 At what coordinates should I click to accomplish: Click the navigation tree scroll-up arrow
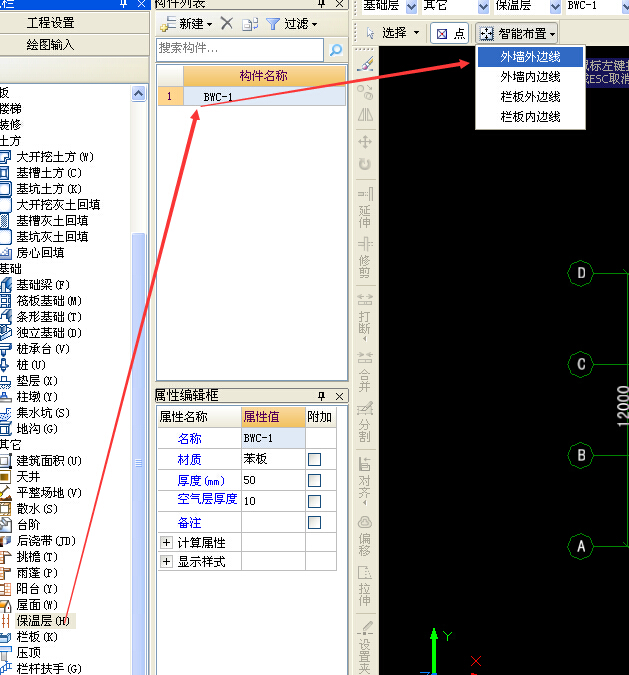[x=139, y=93]
